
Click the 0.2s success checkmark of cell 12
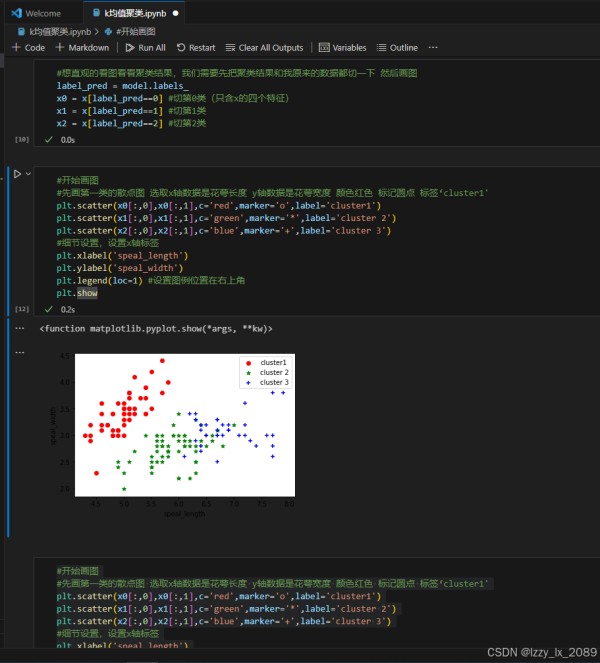pos(49,310)
